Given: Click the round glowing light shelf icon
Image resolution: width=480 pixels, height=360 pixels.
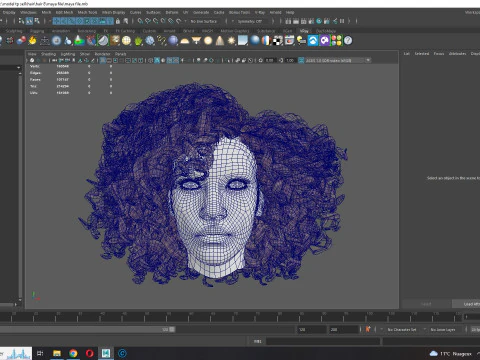Looking at the screenshot, I should click(x=208, y=40).
